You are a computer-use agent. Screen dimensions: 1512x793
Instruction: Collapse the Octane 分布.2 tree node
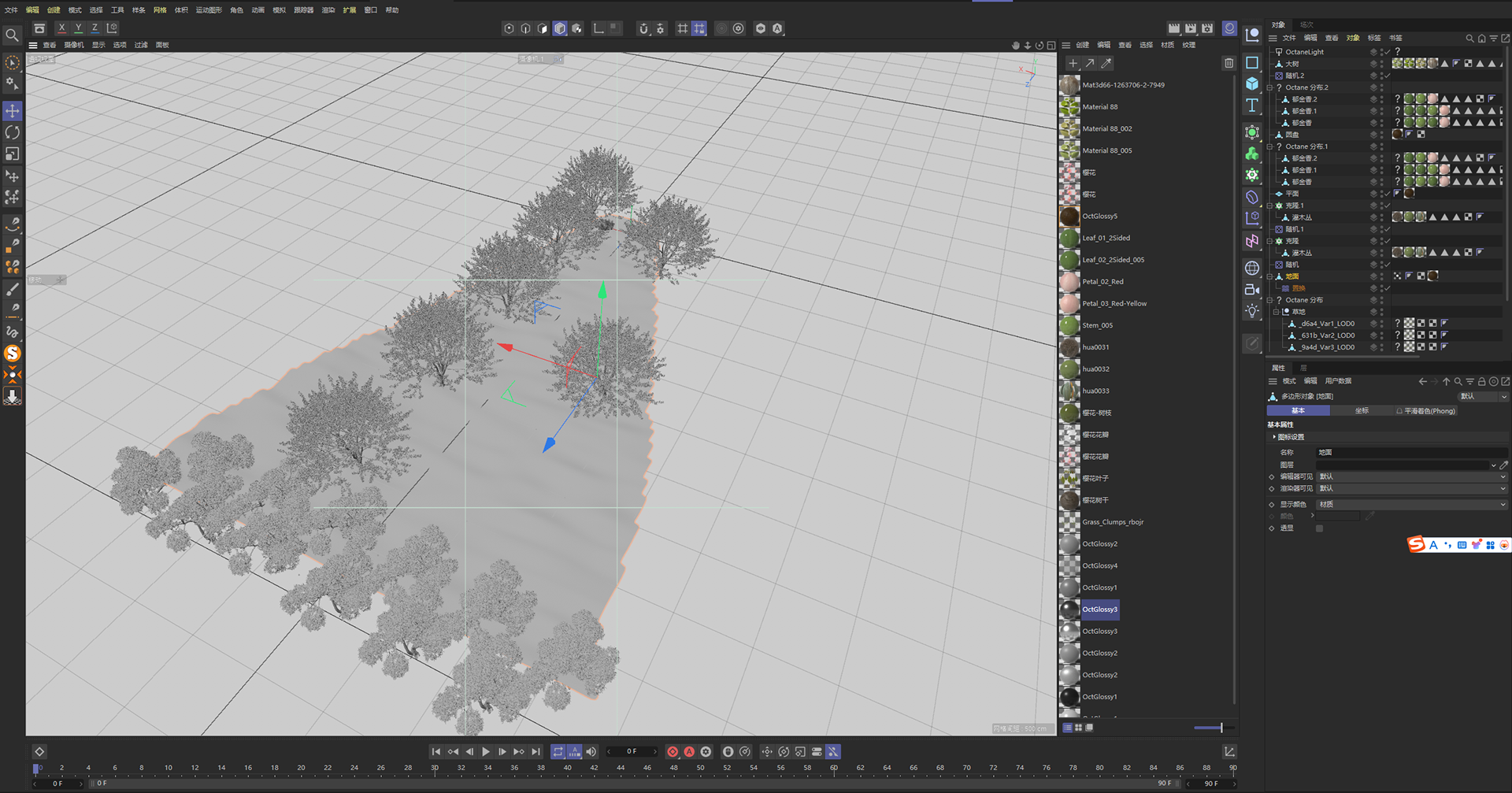tap(1269, 87)
